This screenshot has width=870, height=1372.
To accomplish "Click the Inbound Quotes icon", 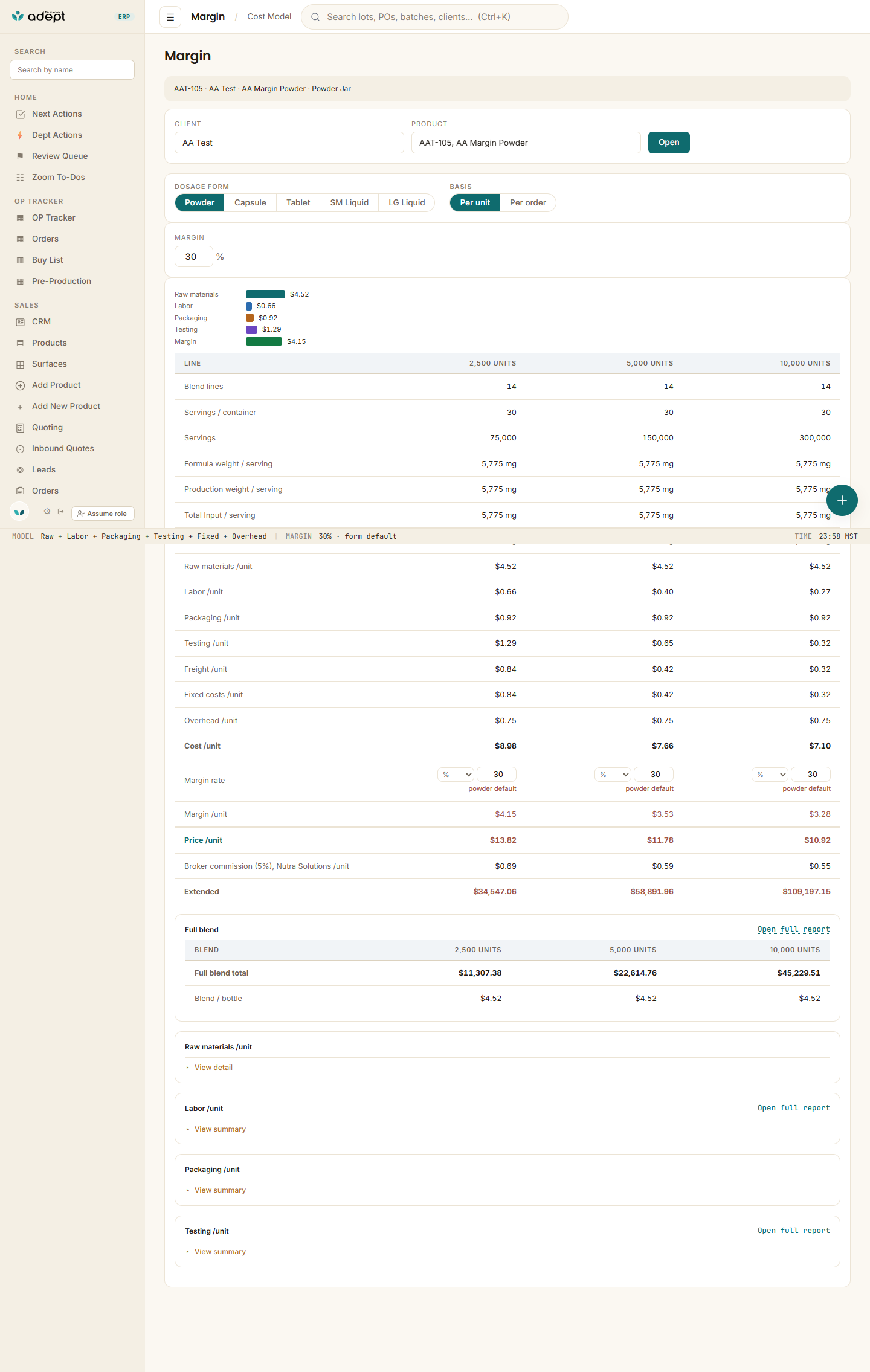I will point(20,449).
